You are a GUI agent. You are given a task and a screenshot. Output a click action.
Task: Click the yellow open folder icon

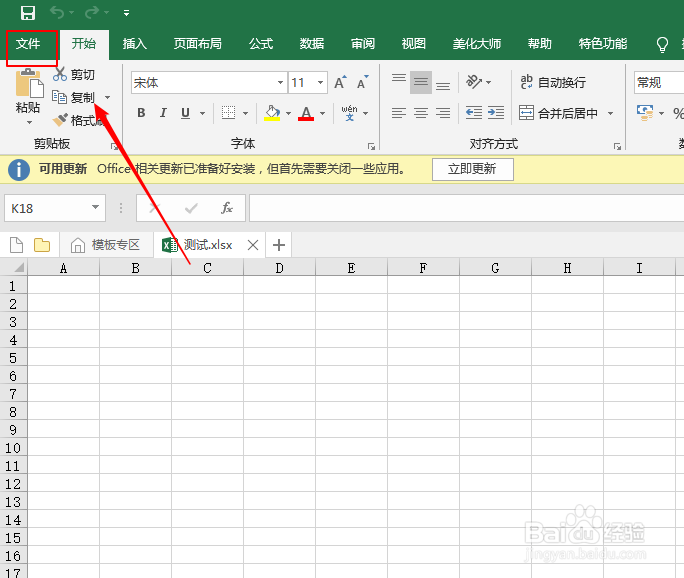point(42,245)
